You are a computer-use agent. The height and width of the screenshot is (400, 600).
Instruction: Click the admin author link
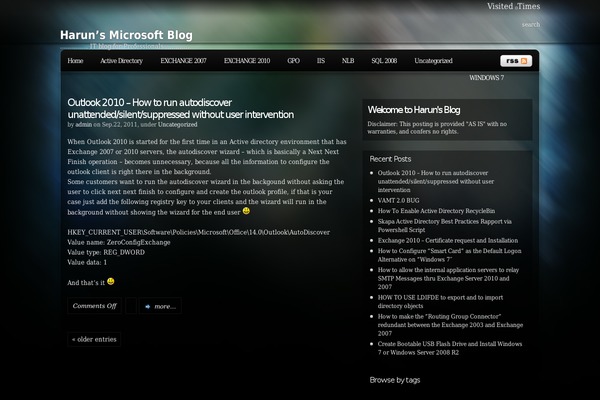83,124
